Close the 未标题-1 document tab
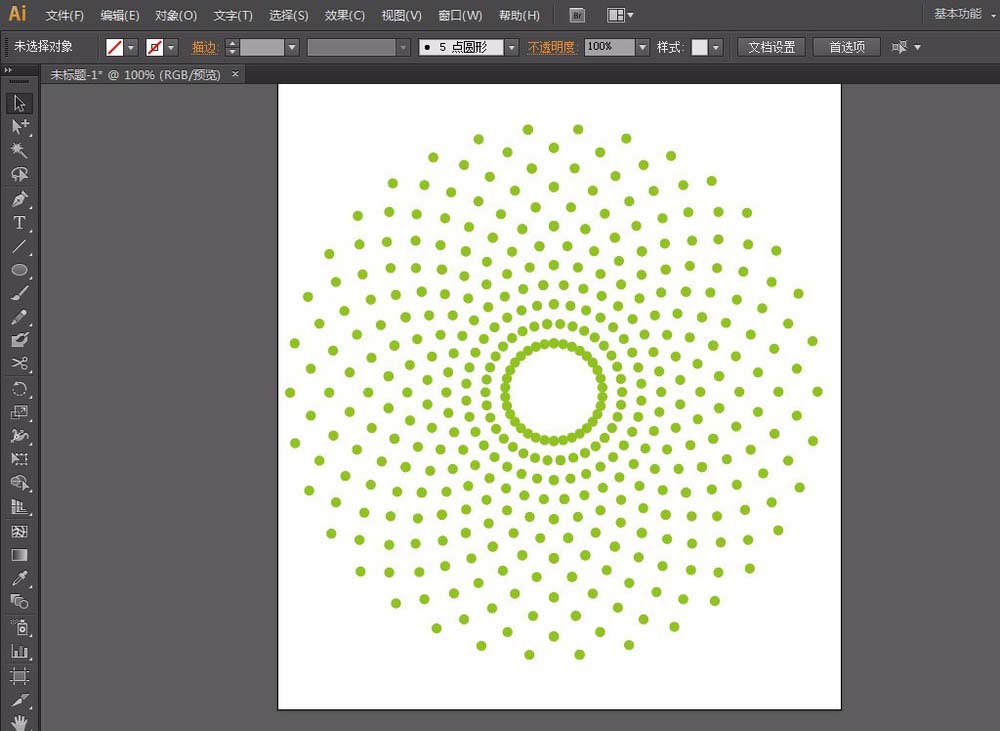1000x731 pixels. [235, 74]
